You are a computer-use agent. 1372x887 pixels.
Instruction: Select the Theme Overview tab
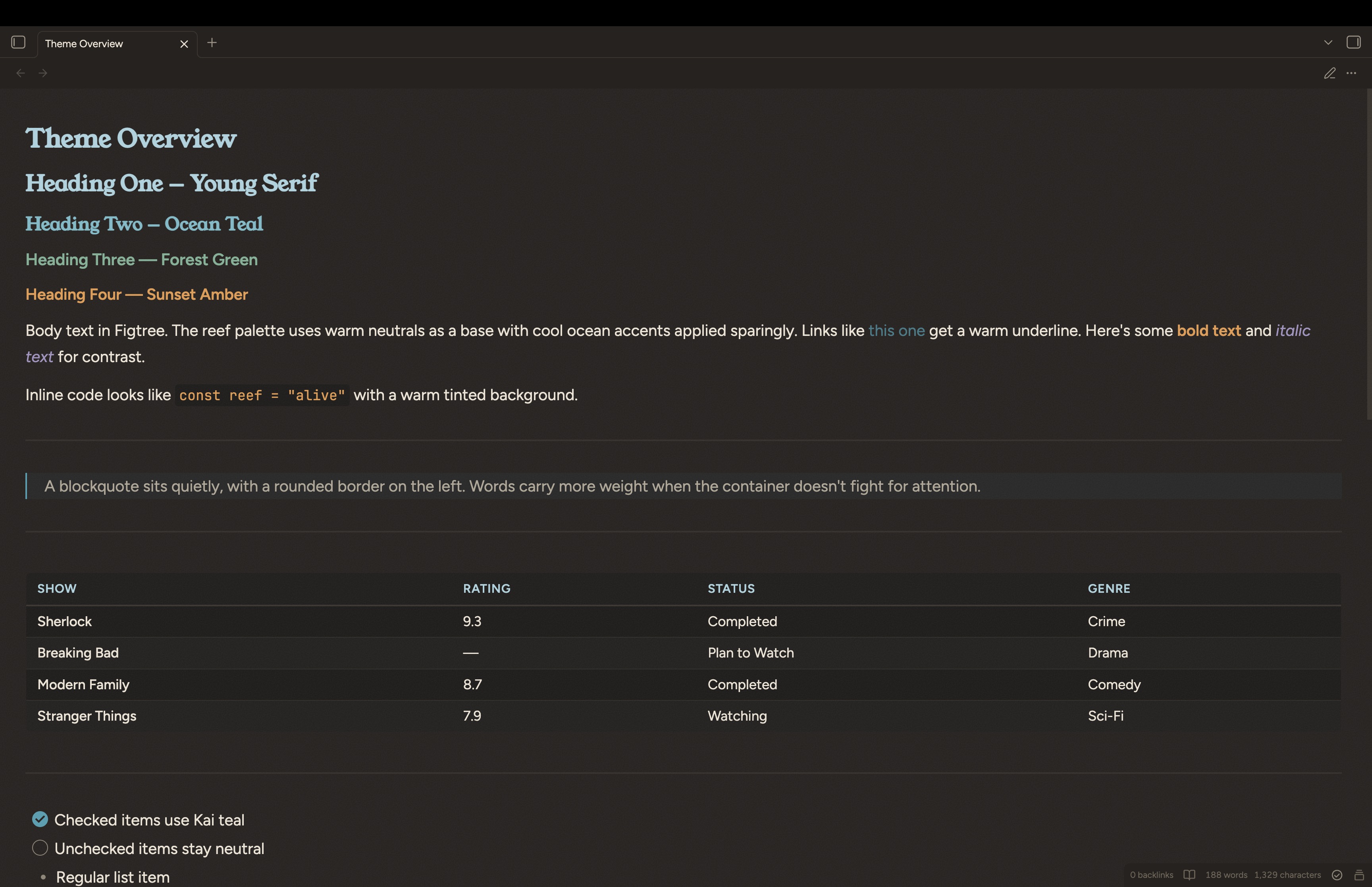click(118, 44)
